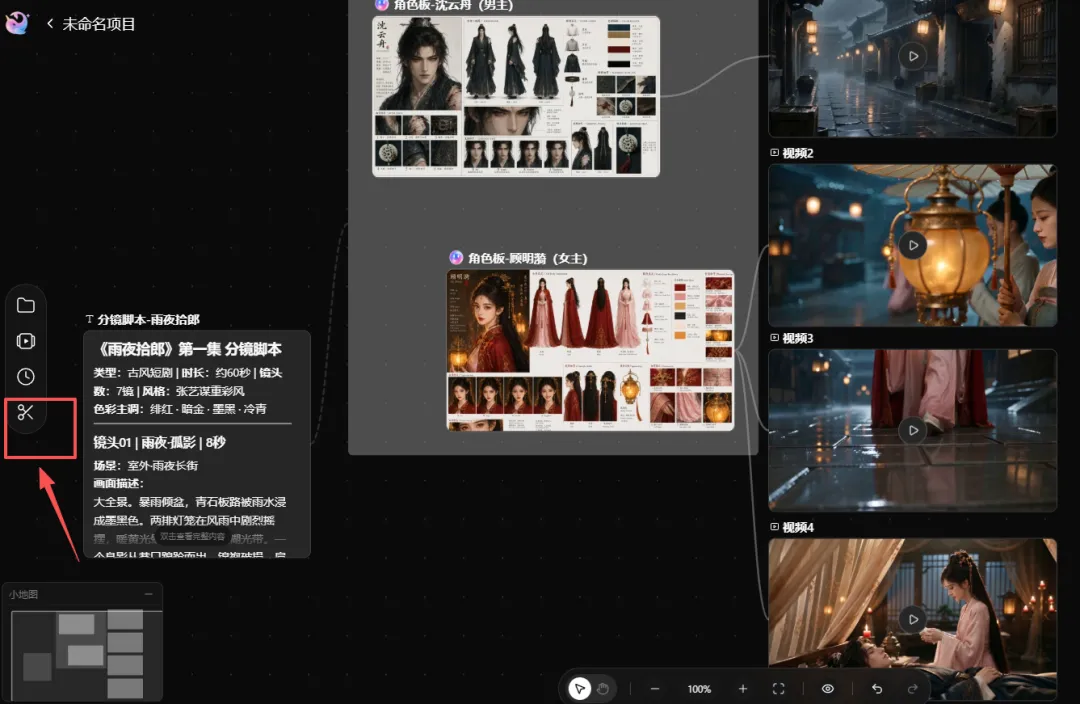The image size is (1080, 704).
Task: Zoom in with the plus button
Action: (x=742, y=689)
